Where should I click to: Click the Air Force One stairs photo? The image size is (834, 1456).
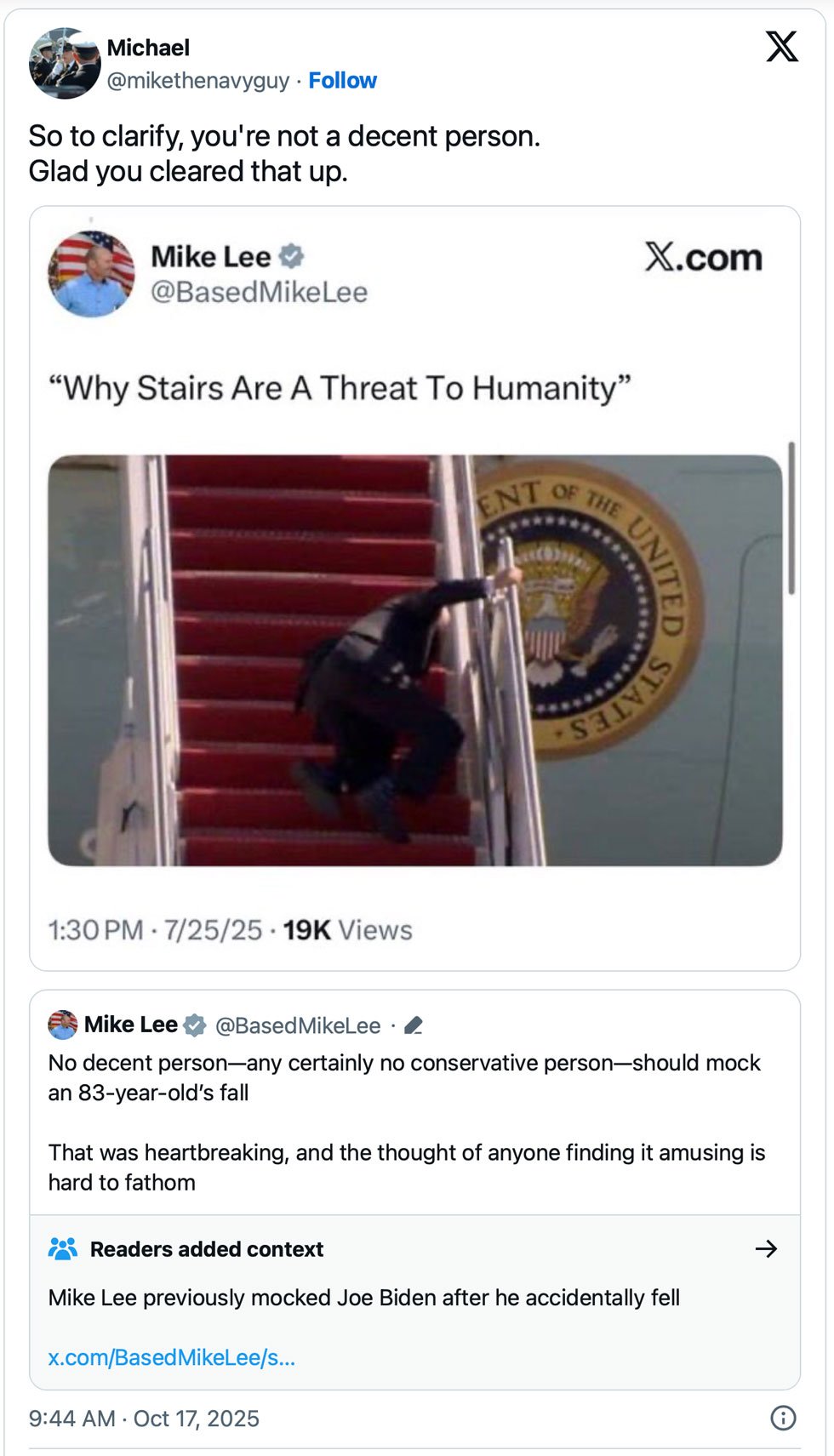coord(415,660)
